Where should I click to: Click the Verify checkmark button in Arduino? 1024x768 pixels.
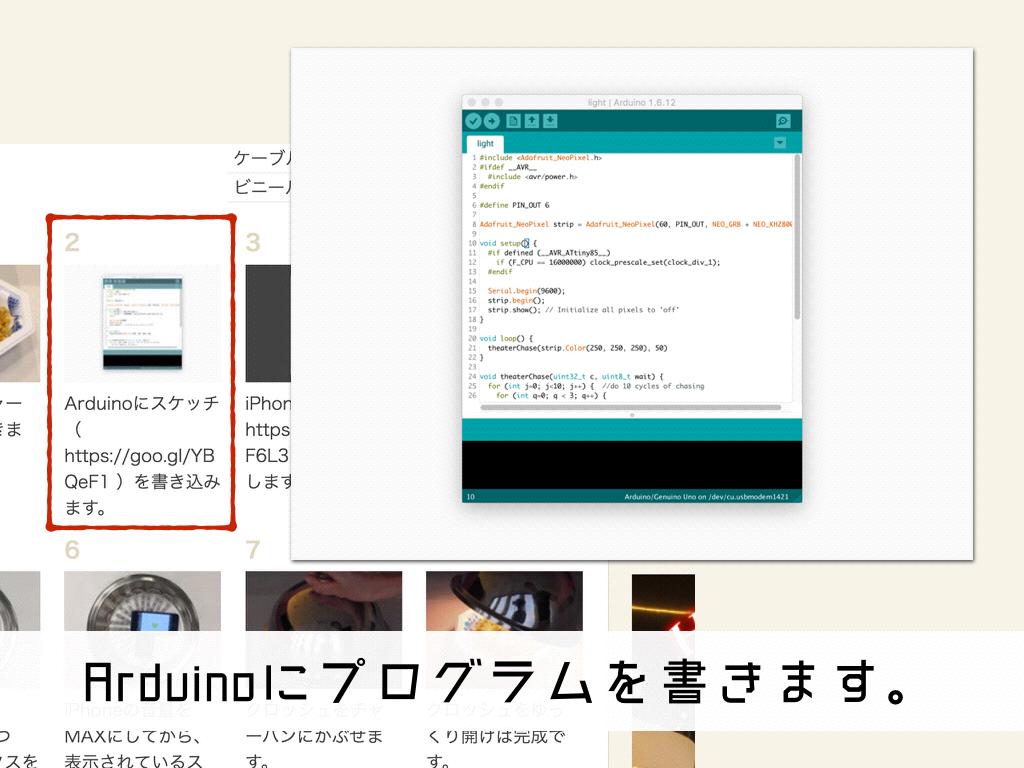473,121
